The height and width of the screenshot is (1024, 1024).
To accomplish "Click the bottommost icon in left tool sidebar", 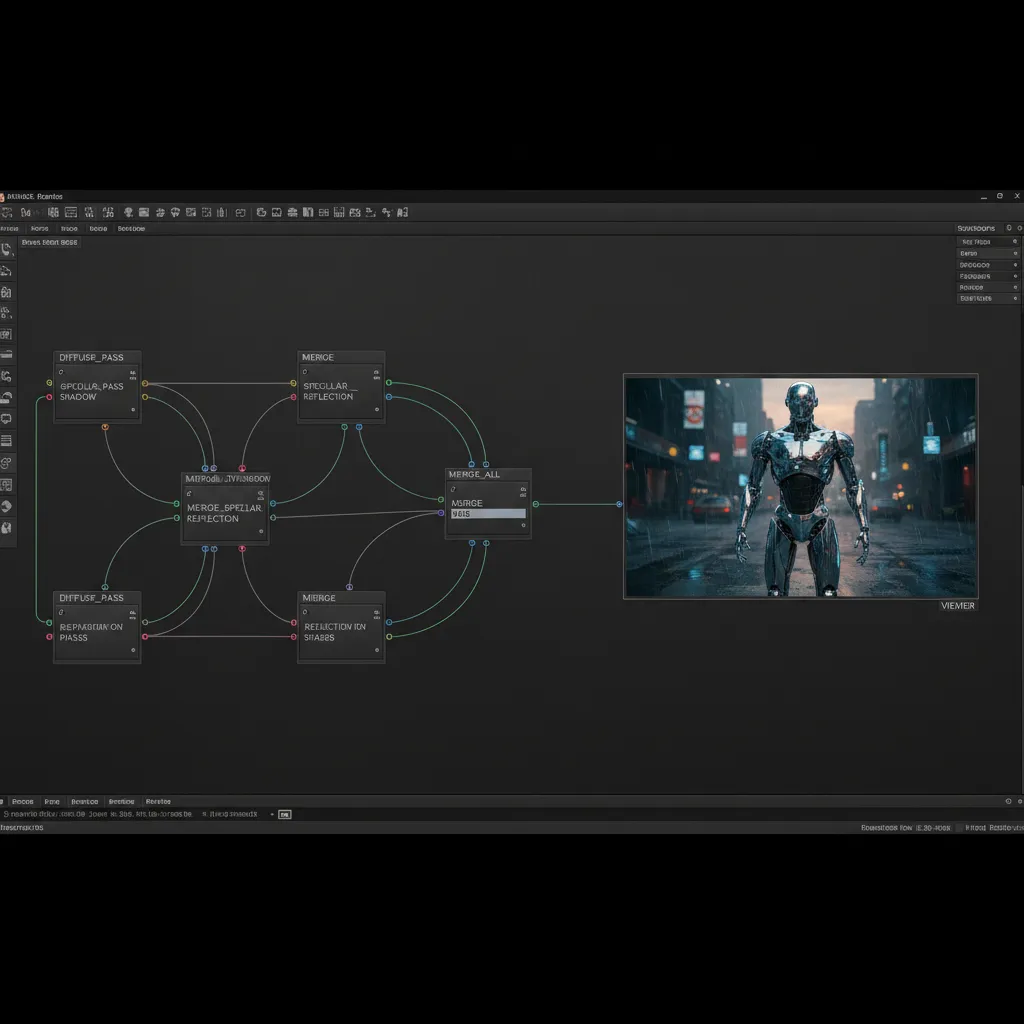I will [x=7, y=528].
